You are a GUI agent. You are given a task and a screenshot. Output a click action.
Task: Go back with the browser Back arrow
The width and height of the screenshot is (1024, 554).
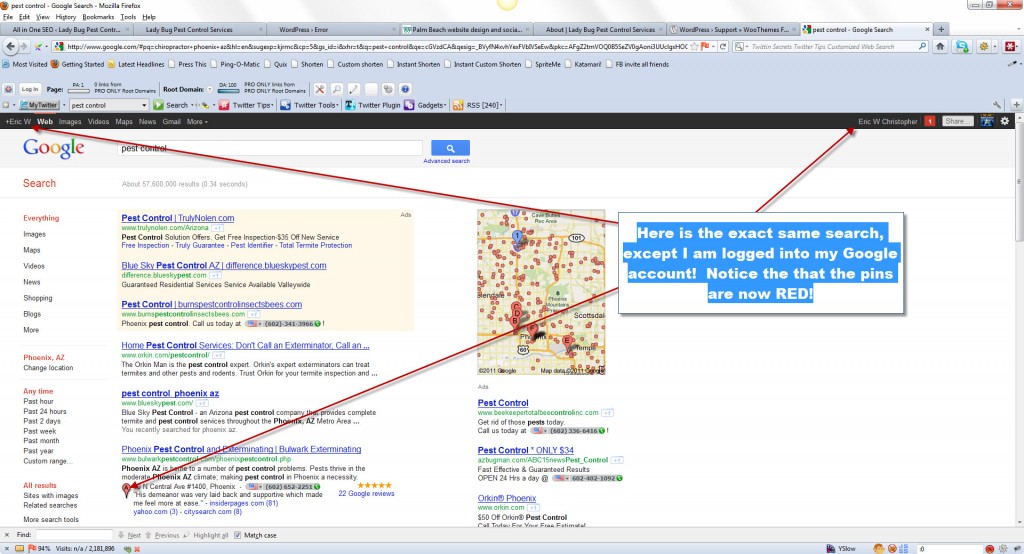tap(10, 46)
